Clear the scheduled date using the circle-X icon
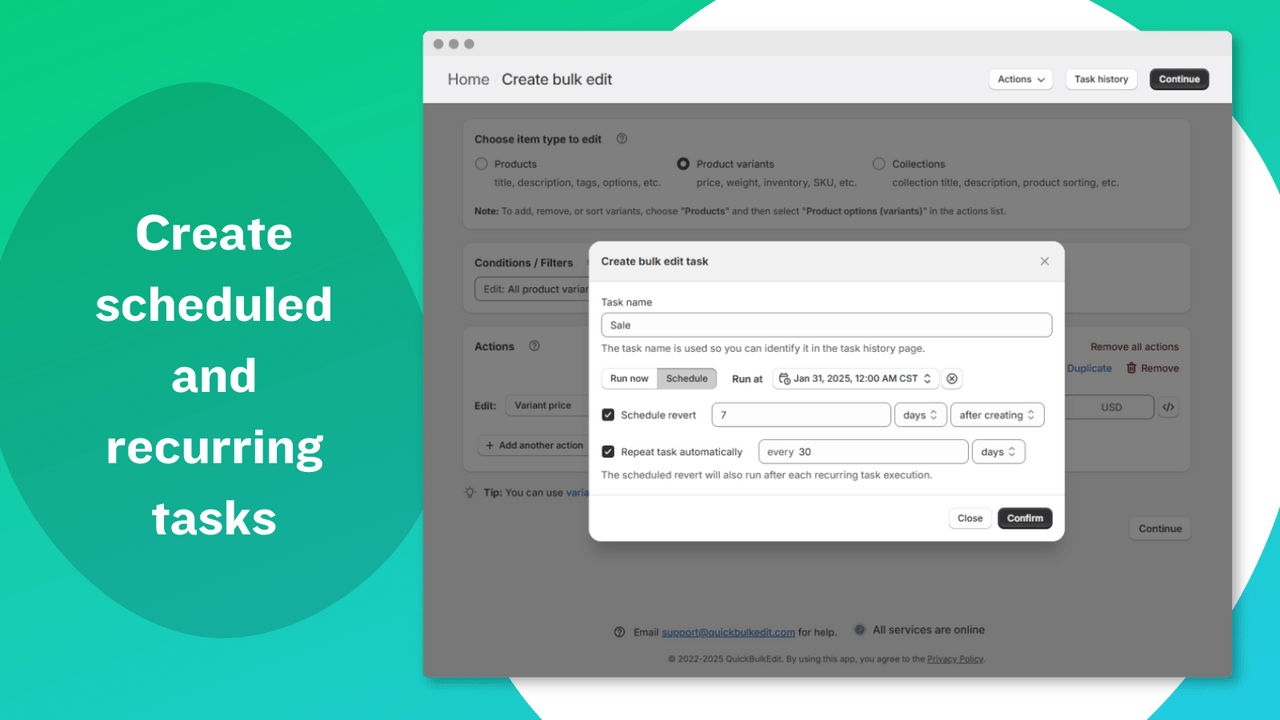The image size is (1280, 720). pyautogui.click(x=951, y=378)
